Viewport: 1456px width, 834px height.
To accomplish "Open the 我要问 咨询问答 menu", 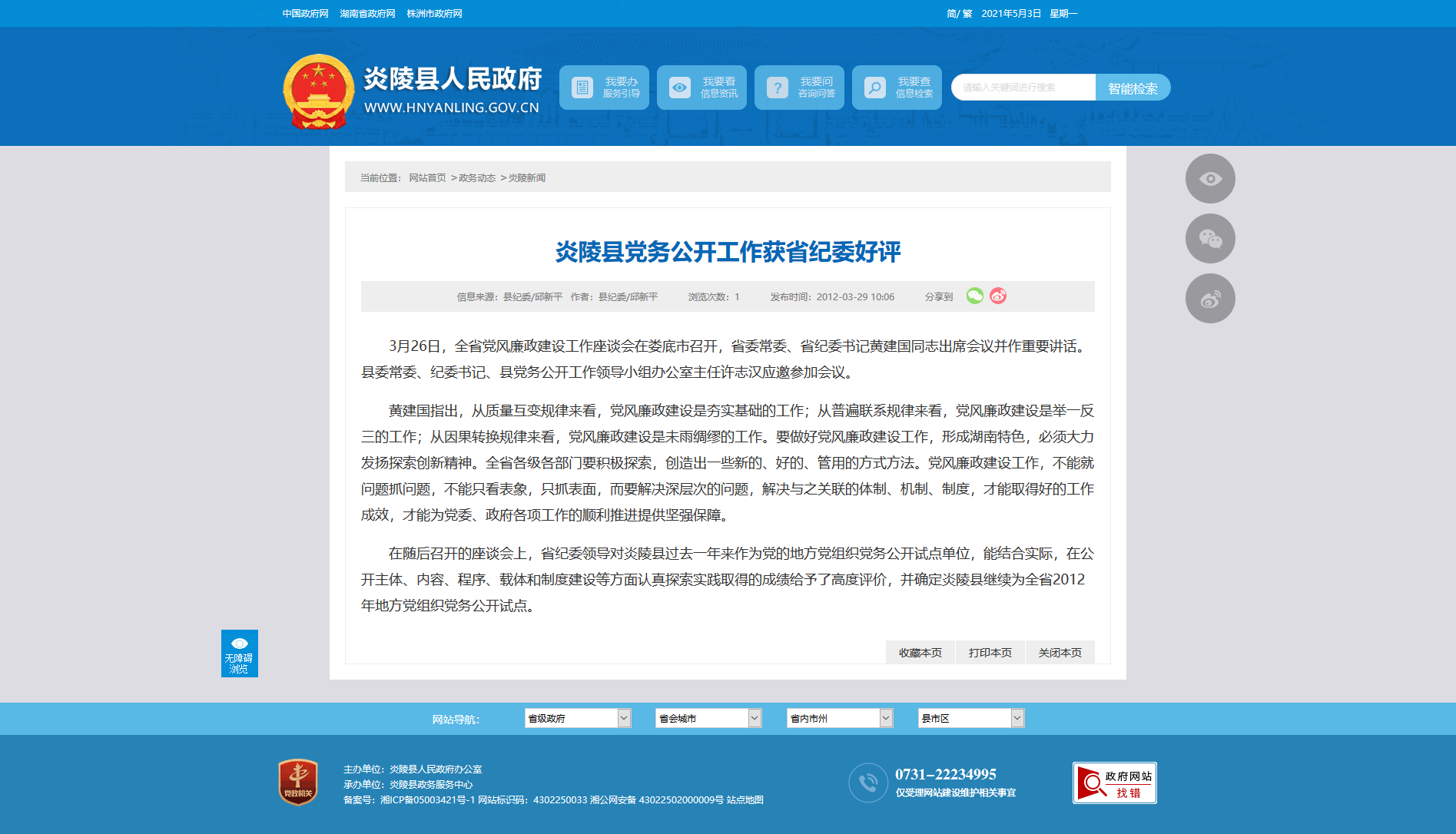I will click(799, 88).
